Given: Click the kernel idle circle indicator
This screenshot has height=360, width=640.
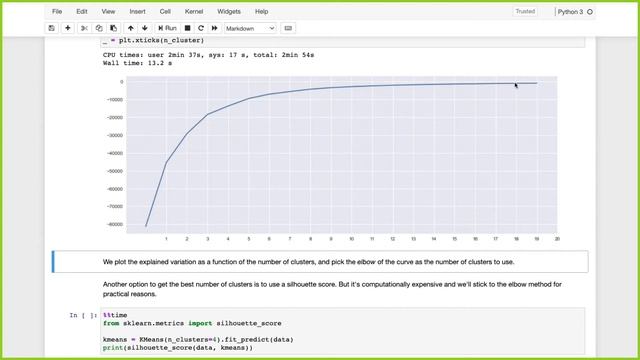Looking at the screenshot, I should pyautogui.click(x=590, y=12).
